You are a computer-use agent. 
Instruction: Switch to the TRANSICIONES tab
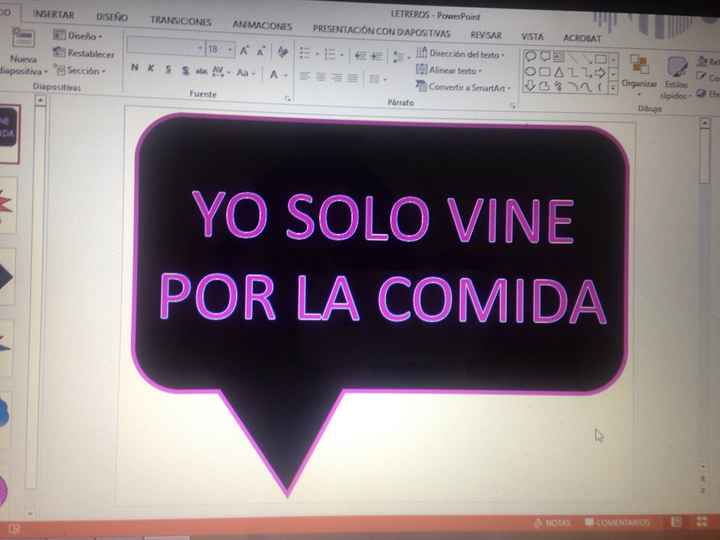click(181, 21)
